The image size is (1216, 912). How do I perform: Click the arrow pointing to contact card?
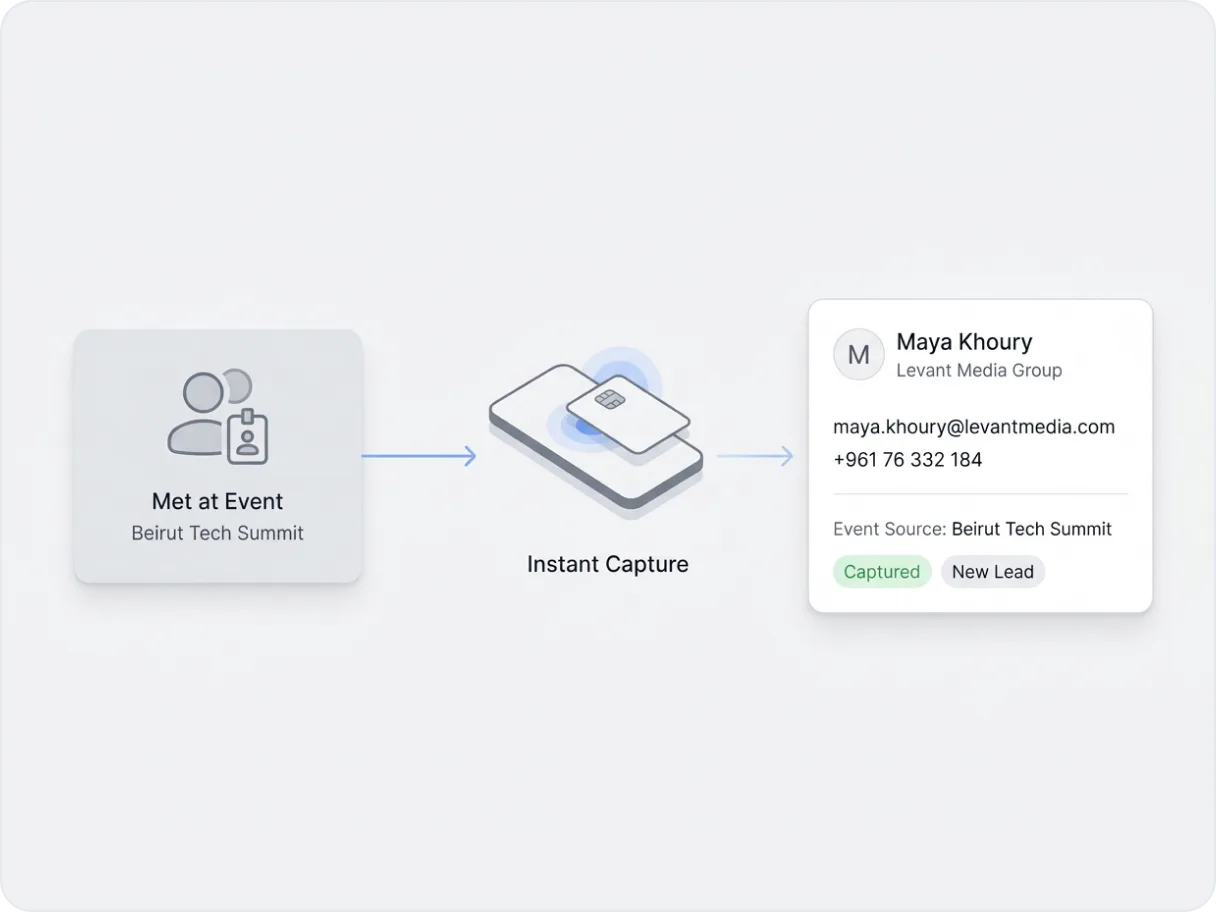pos(755,457)
